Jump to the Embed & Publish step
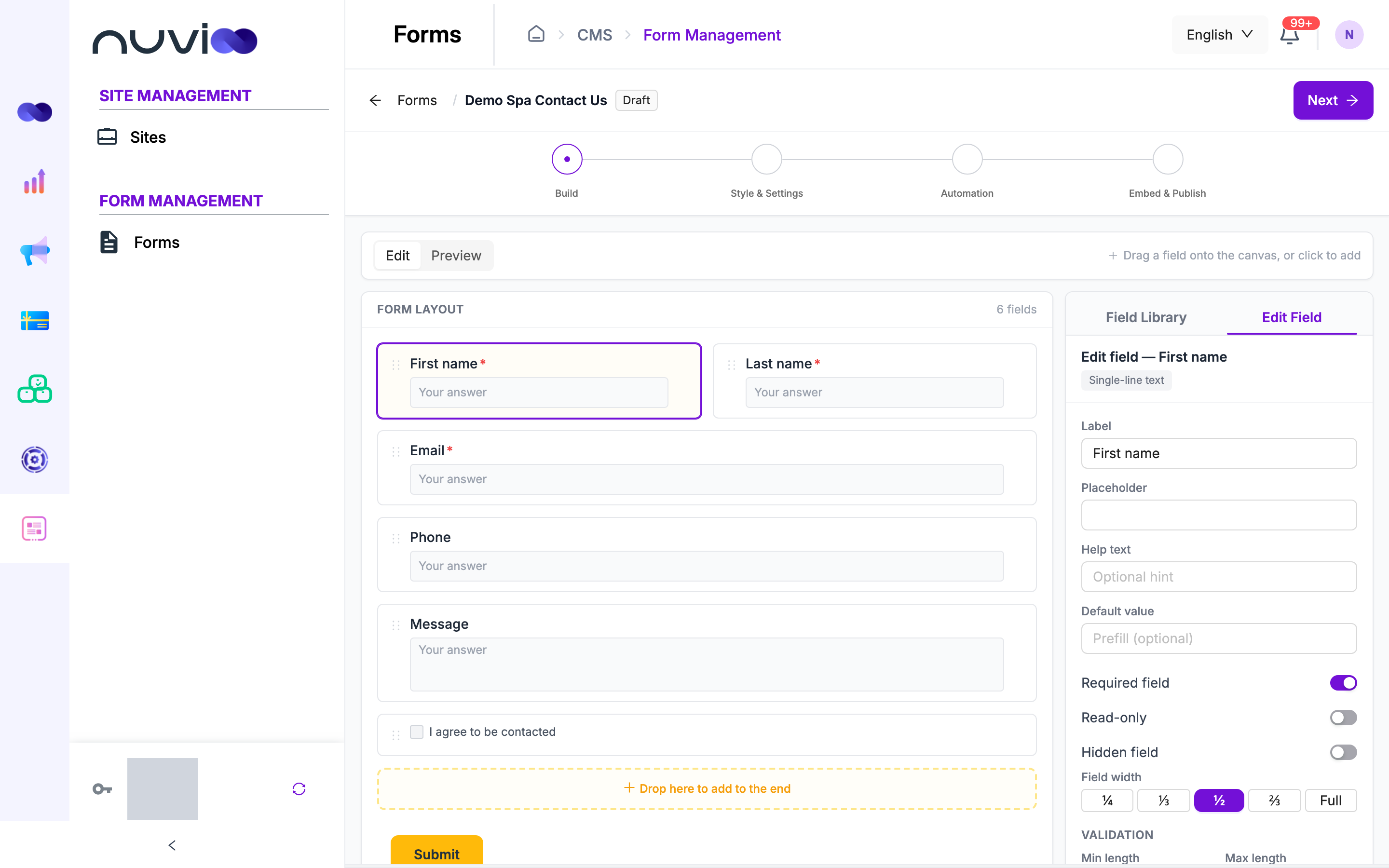 [x=1168, y=159]
